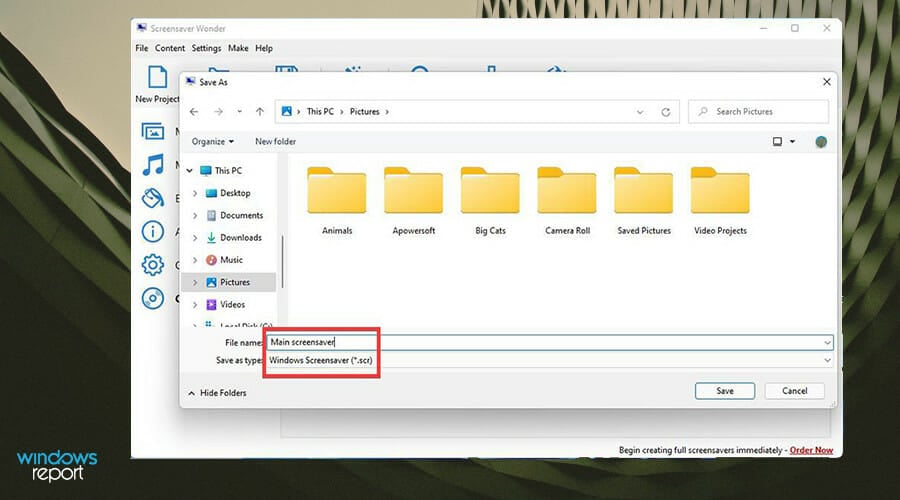900x500 pixels.
Task: Open the Content menu
Action: click(x=170, y=48)
